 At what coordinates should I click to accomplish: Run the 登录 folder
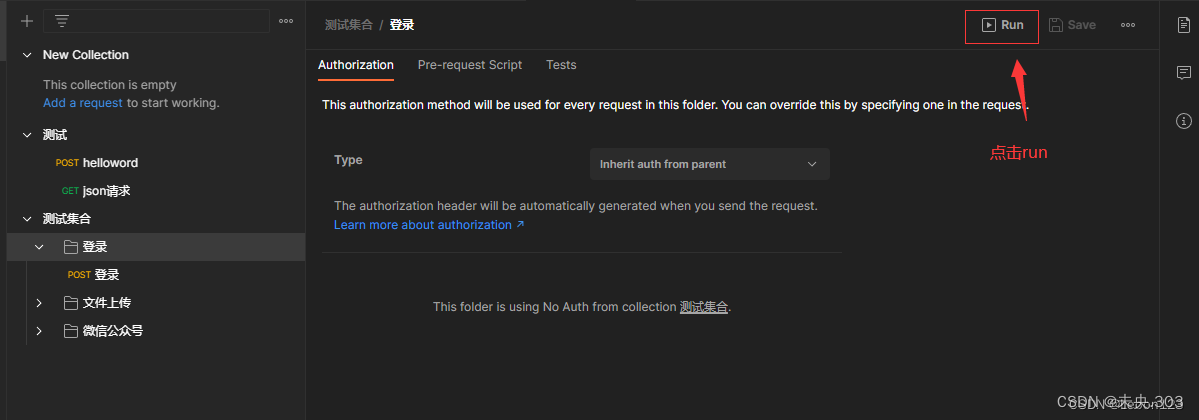coord(1002,25)
